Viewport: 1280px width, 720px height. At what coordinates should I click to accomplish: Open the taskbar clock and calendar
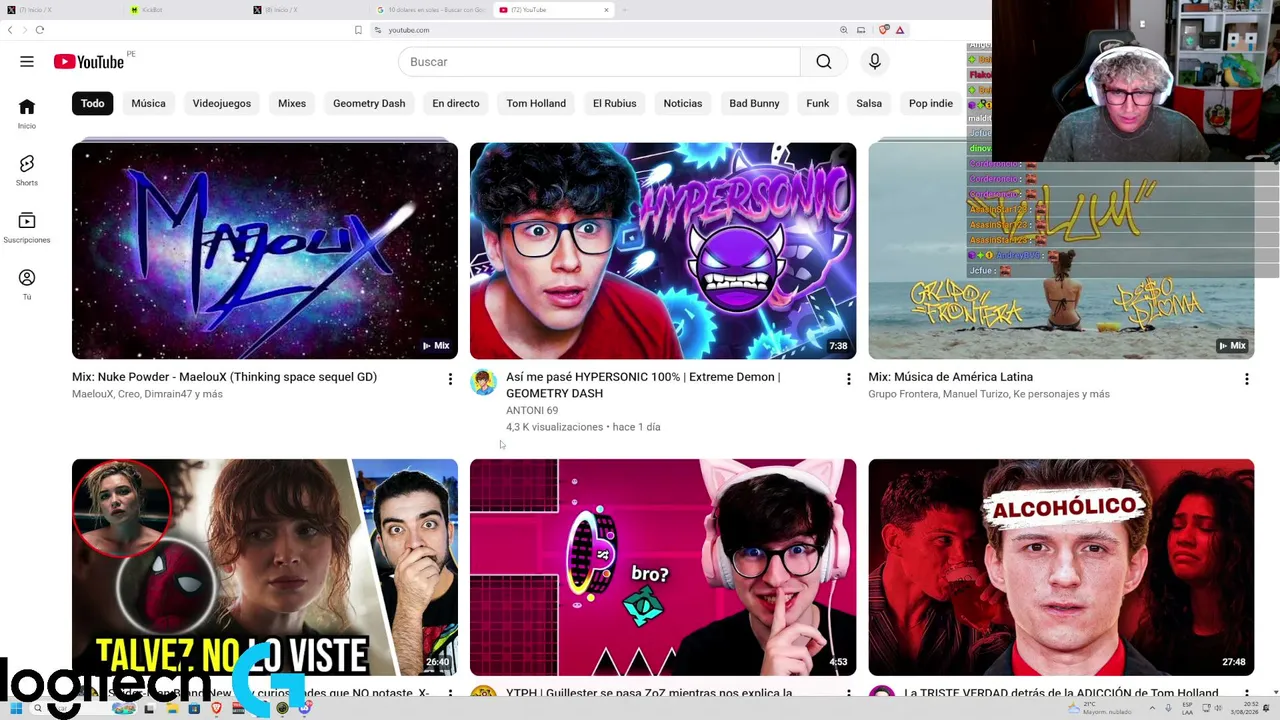1243,709
